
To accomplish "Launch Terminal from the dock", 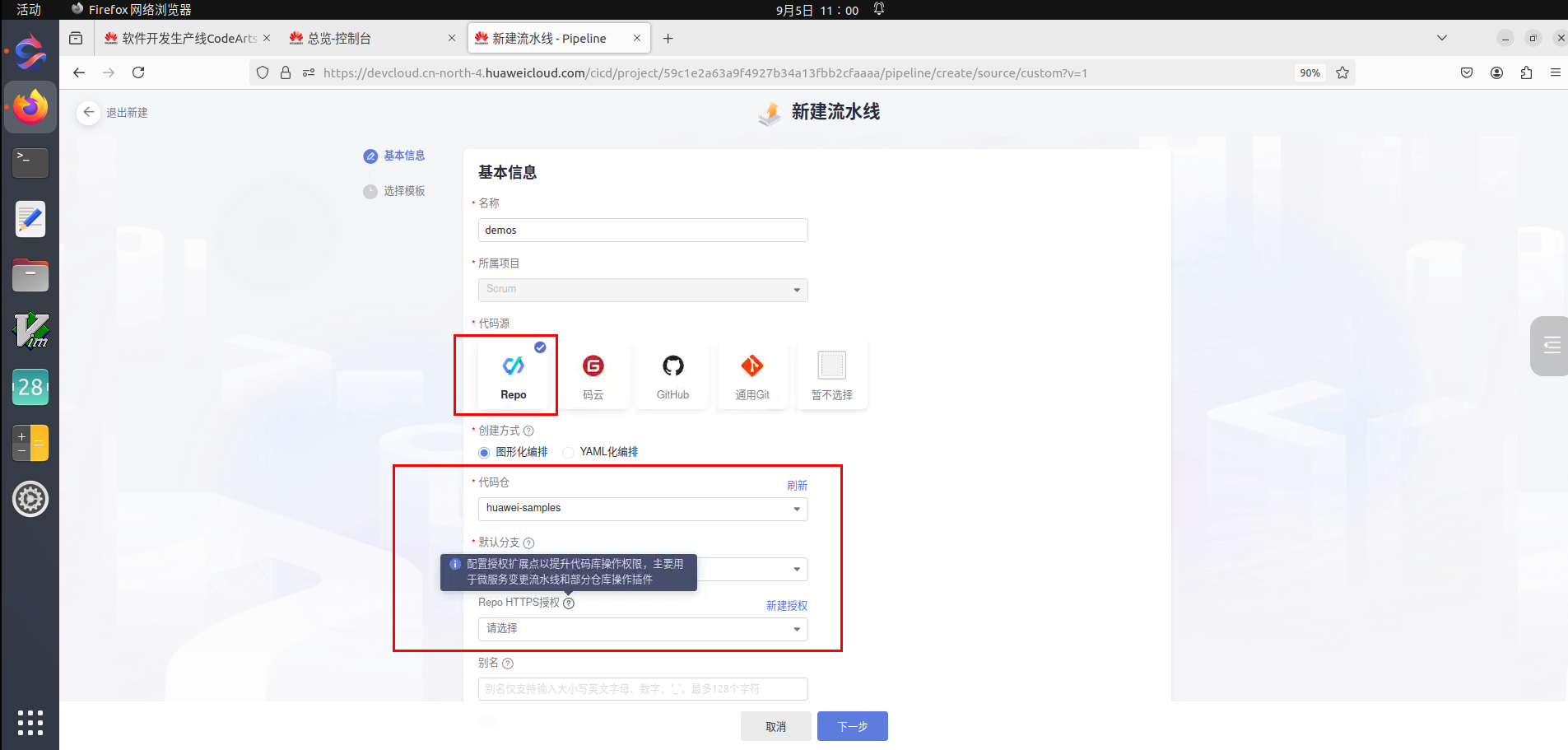I will tap(30, 162).
